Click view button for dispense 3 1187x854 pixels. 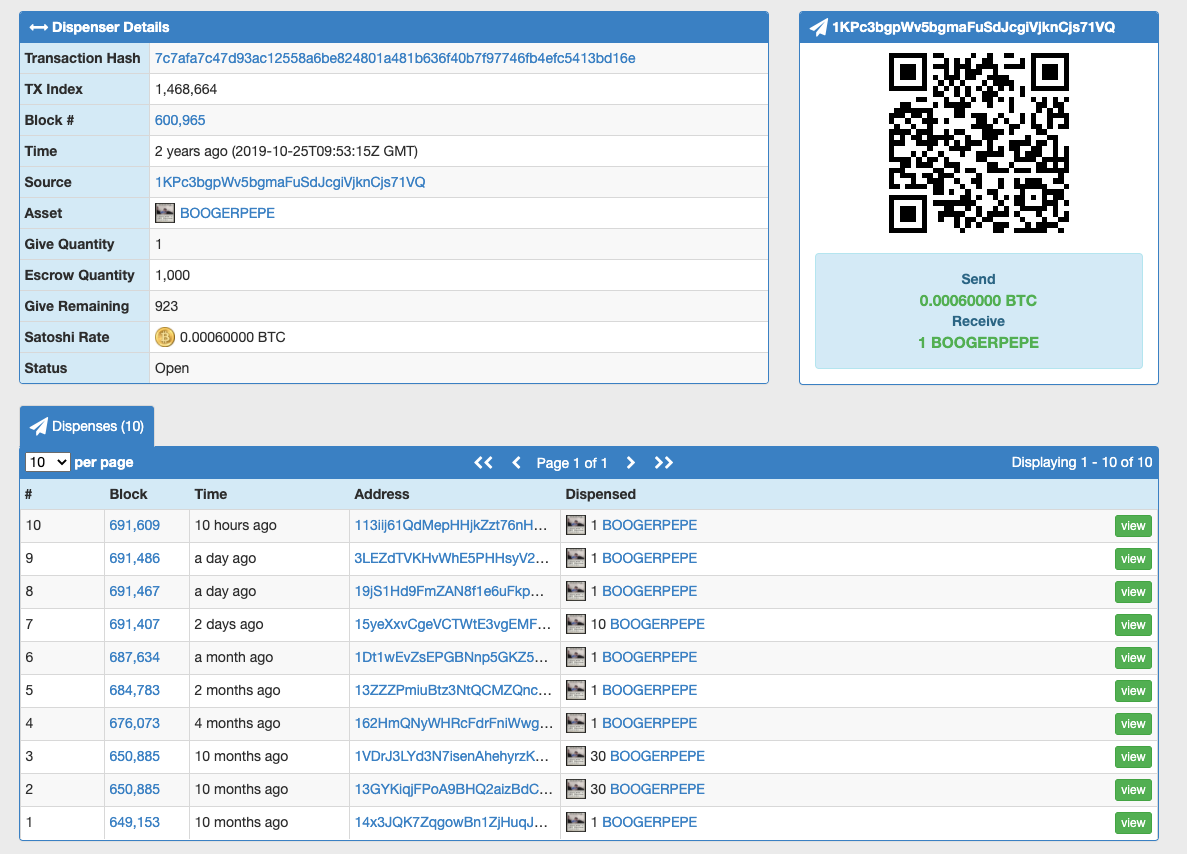(1133, 756)
